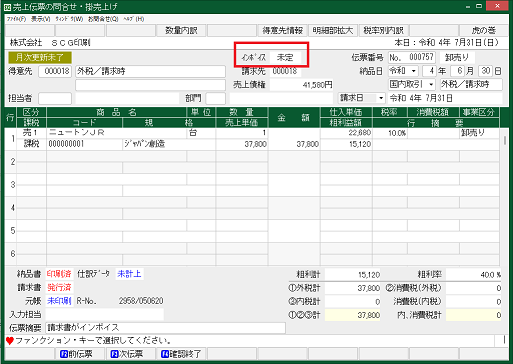Click the 納品書 status 印刷済
The height and width of the screenshot is (364, 513).
59,274
